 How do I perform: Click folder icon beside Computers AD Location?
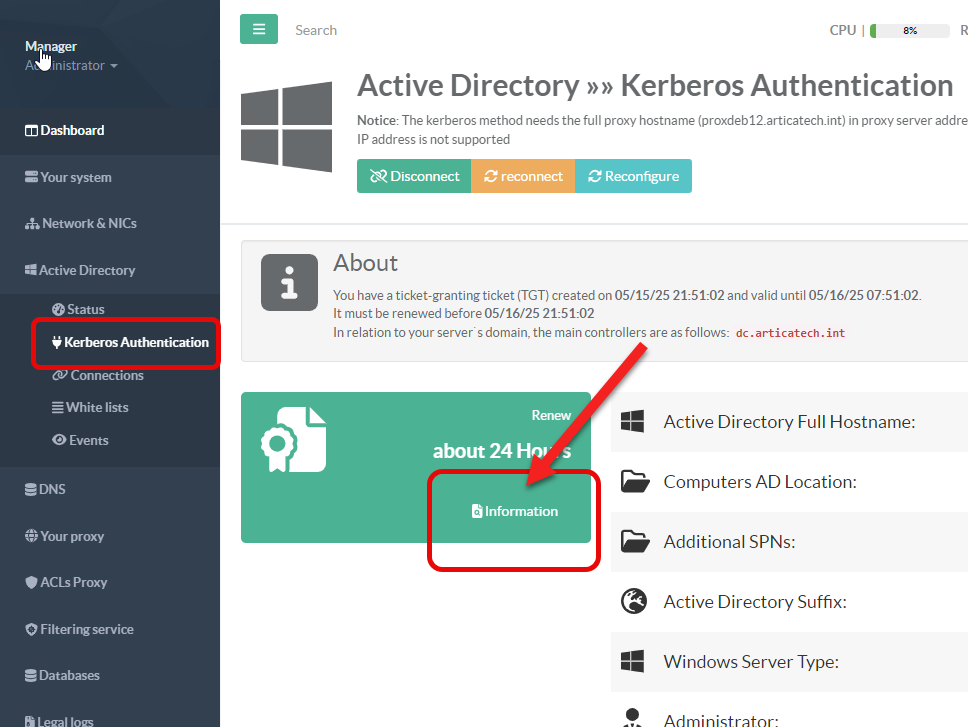tap(634, 482)
